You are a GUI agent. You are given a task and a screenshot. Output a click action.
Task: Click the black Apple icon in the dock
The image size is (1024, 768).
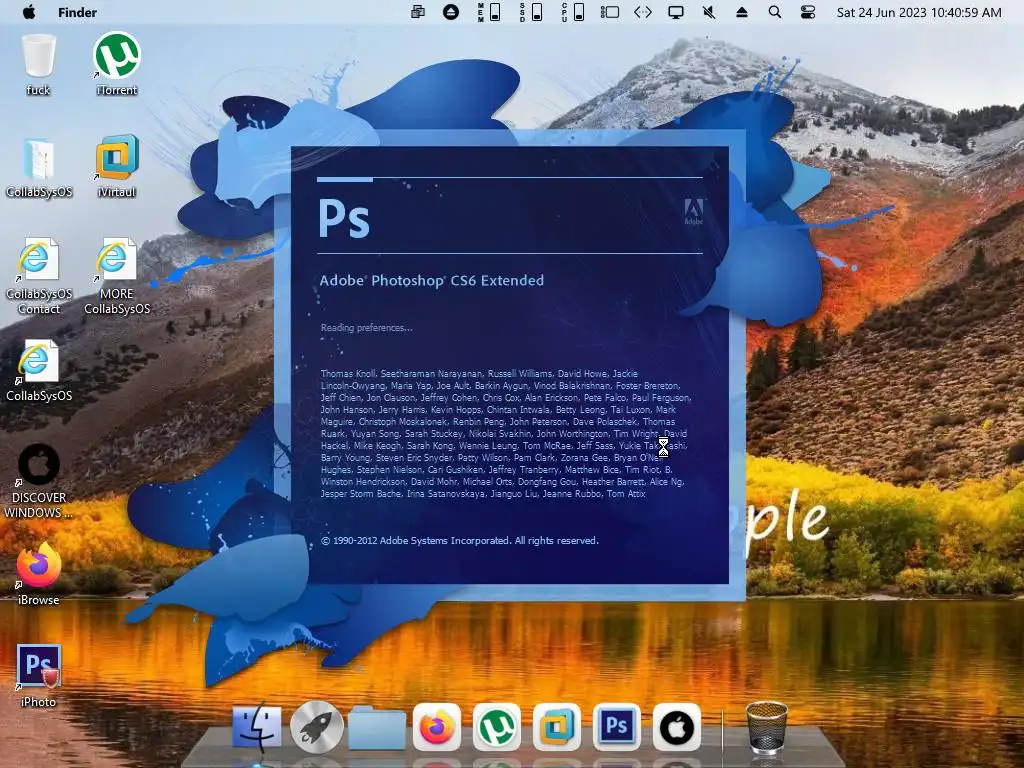click(677, 726)
